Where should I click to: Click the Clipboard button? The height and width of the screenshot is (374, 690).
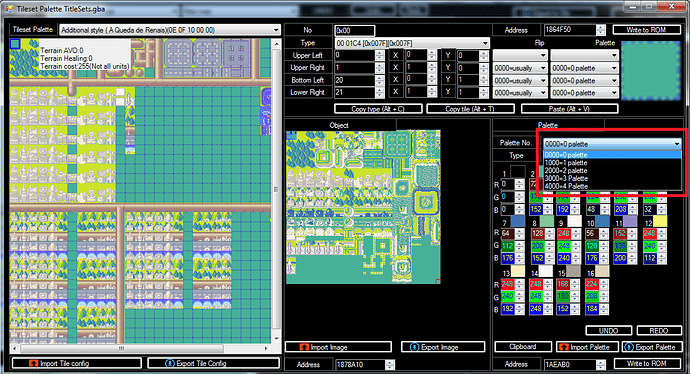click(x=523, y=347)
